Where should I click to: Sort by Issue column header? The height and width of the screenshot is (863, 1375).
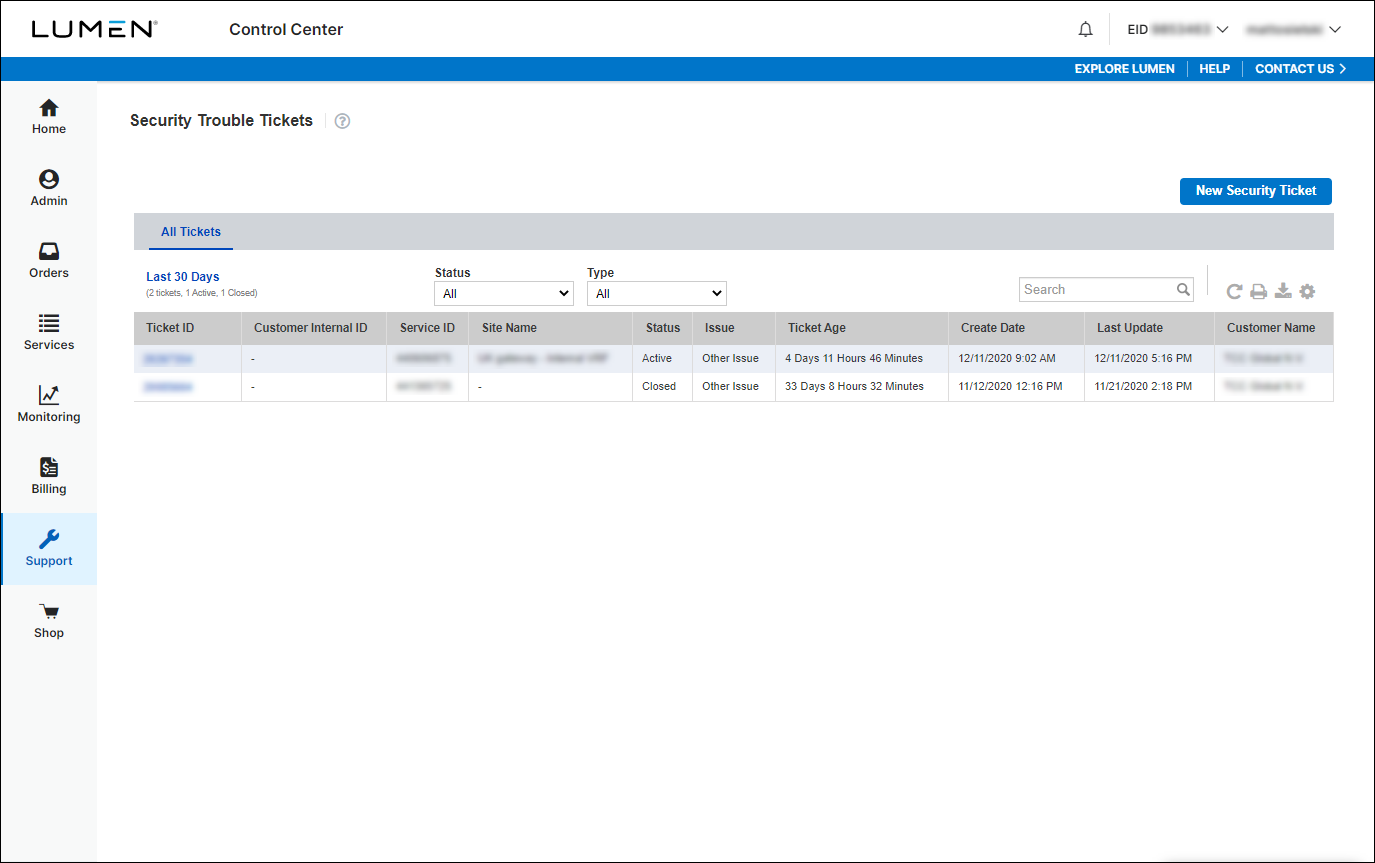pyautogui.click(x=719, y=328)
